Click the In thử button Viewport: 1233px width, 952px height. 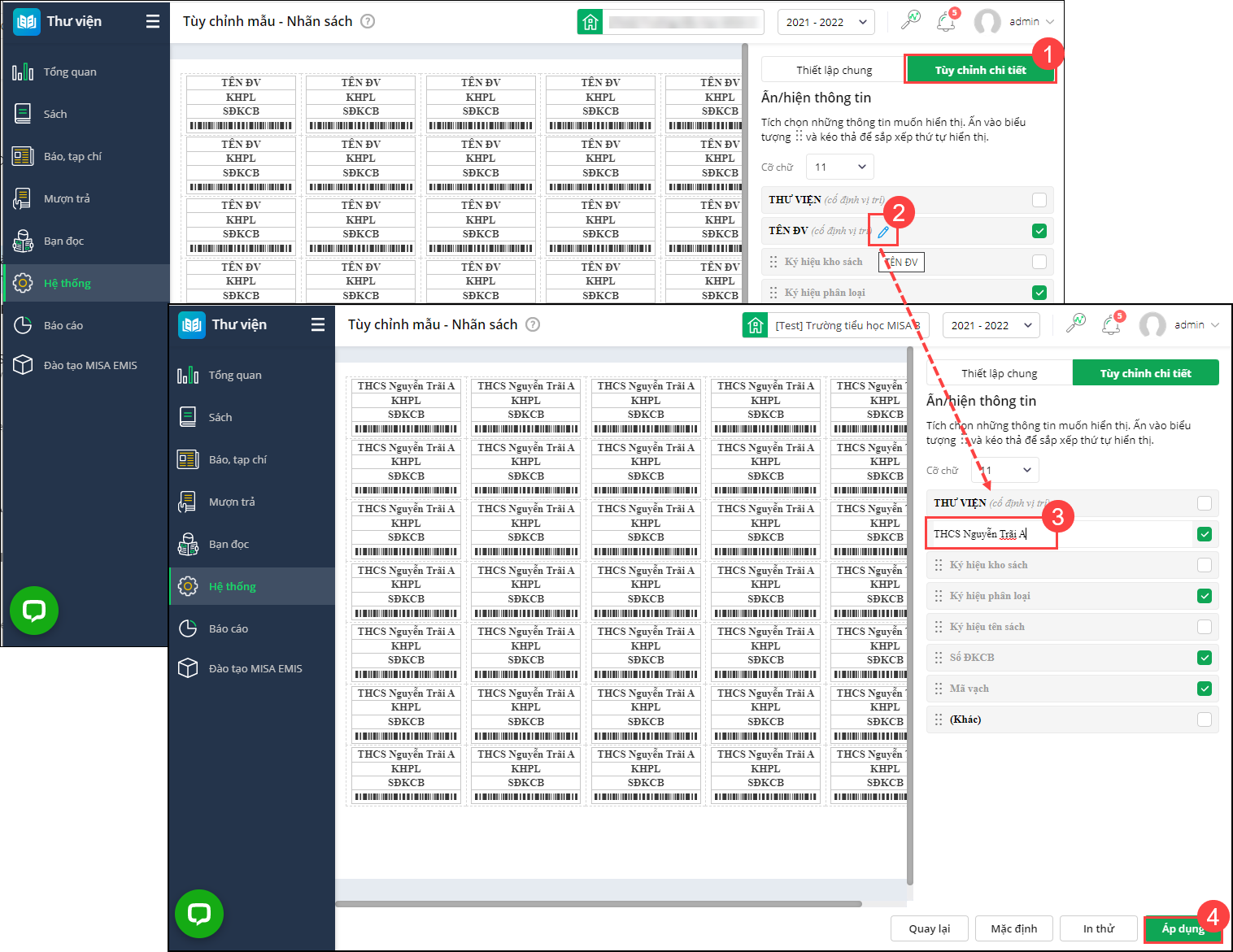coord(1099,928)
